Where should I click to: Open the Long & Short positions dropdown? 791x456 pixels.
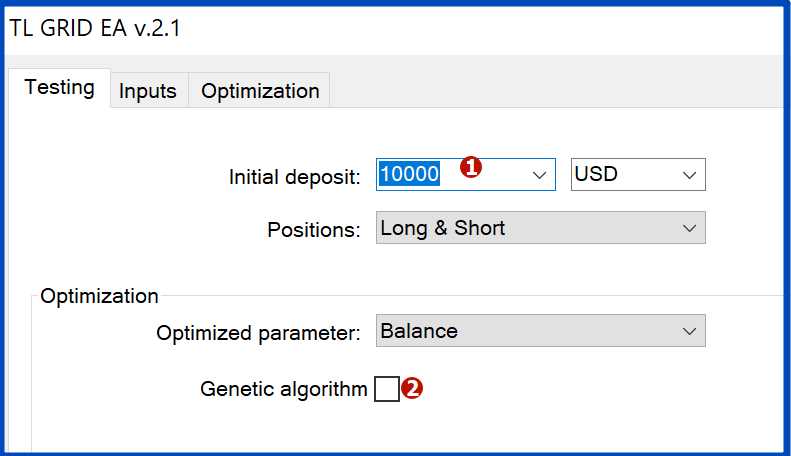[x=540, y=228]
